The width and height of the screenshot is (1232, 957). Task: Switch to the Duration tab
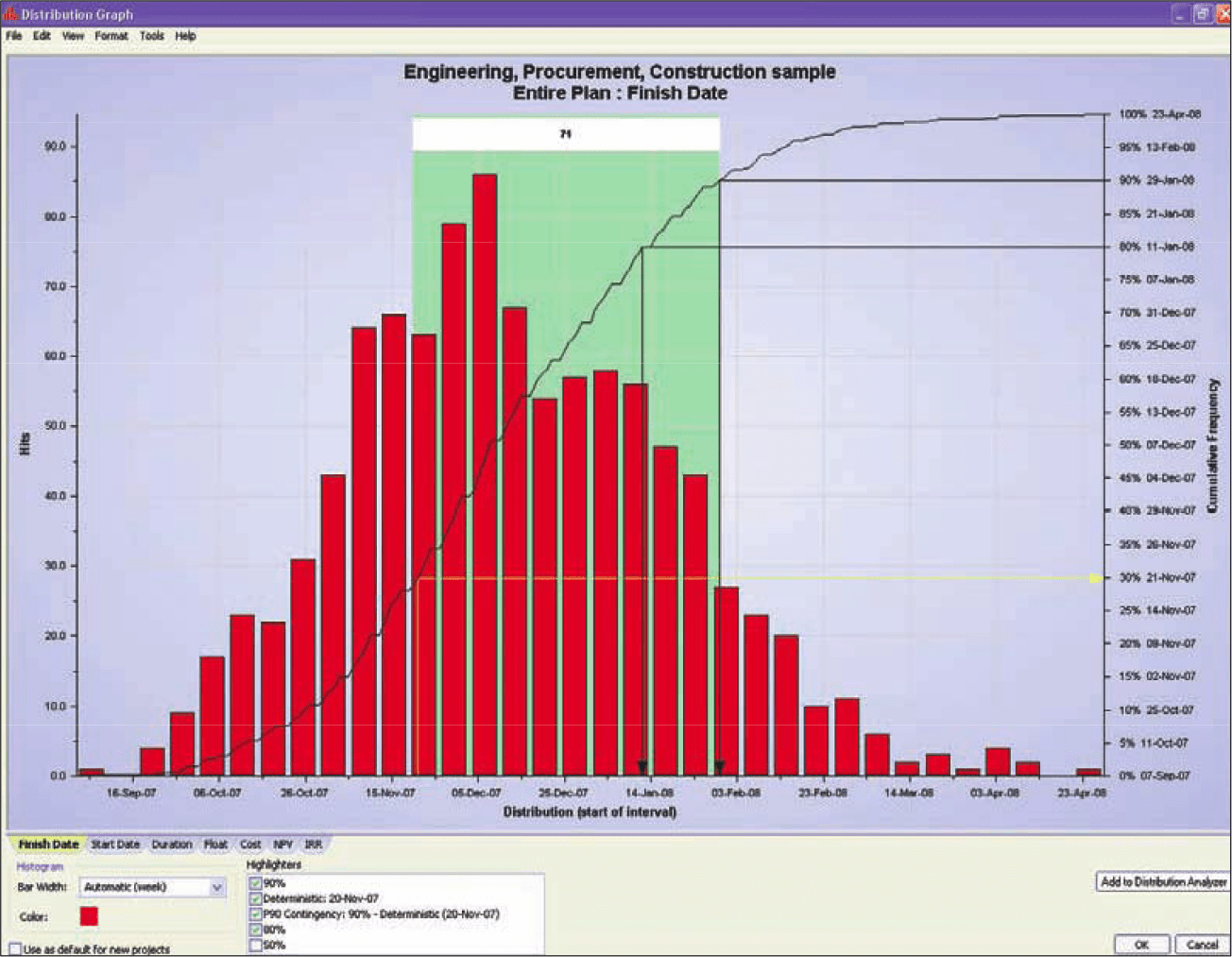pyautogui.click(x=171, y=844)
